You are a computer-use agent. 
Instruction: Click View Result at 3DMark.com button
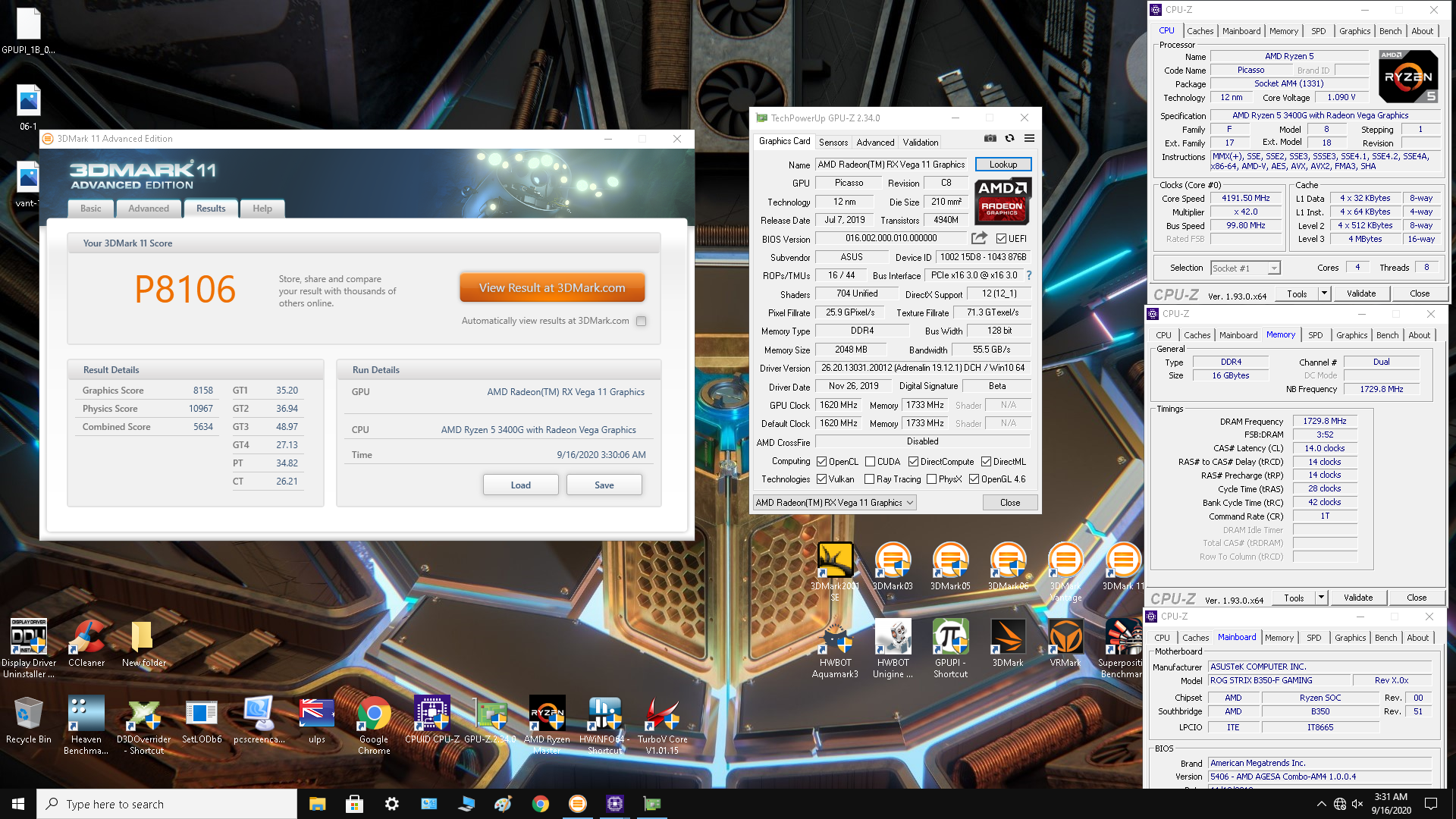tap(552, 287)
